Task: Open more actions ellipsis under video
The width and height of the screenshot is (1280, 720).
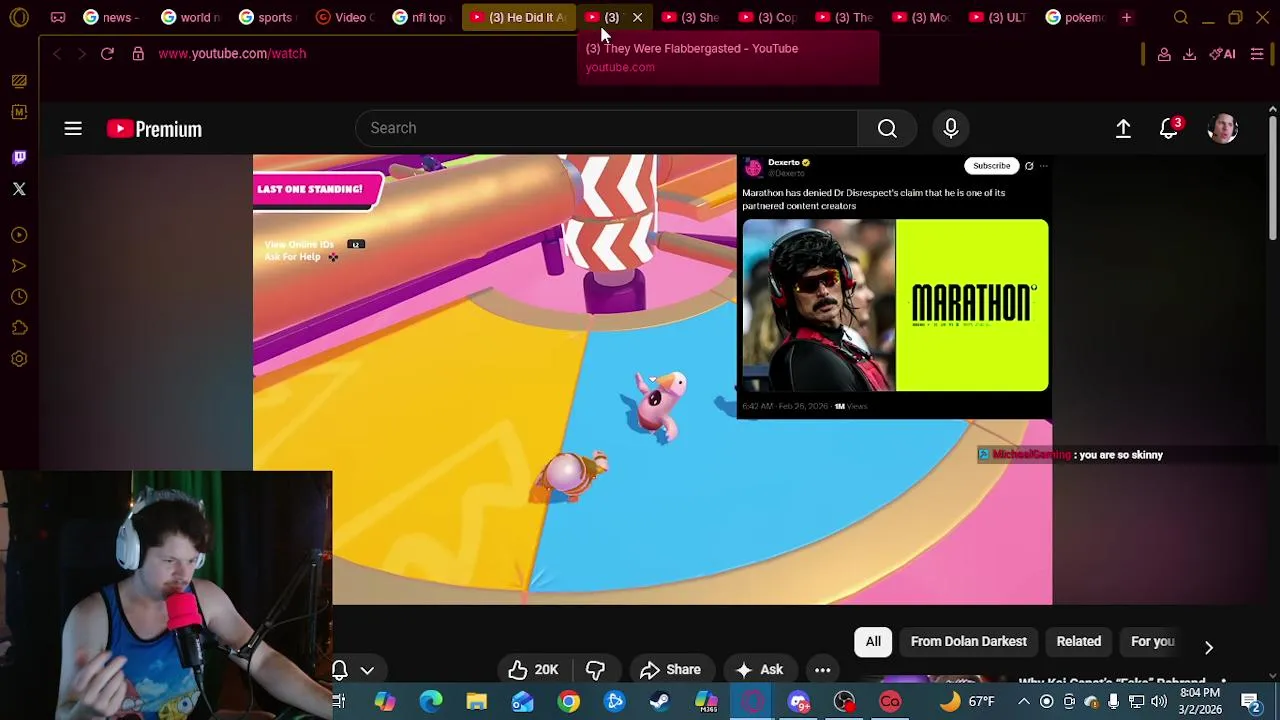Action: click(822, 670)
